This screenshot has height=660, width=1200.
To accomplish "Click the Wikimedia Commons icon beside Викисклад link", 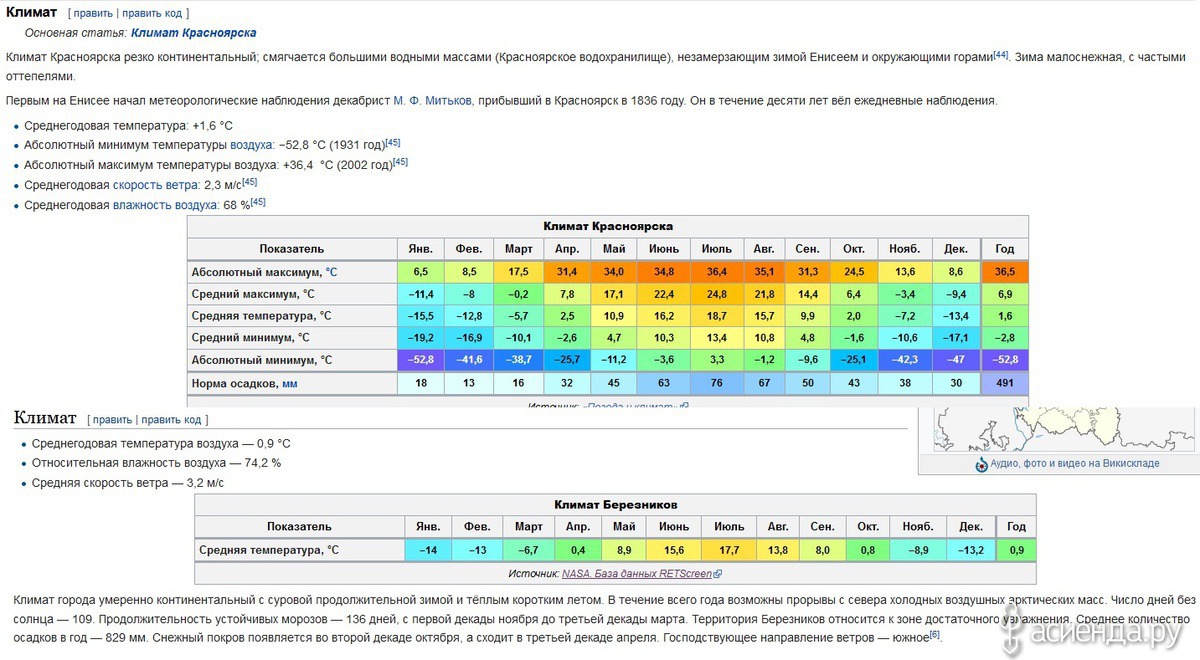I will pos(981,465).
